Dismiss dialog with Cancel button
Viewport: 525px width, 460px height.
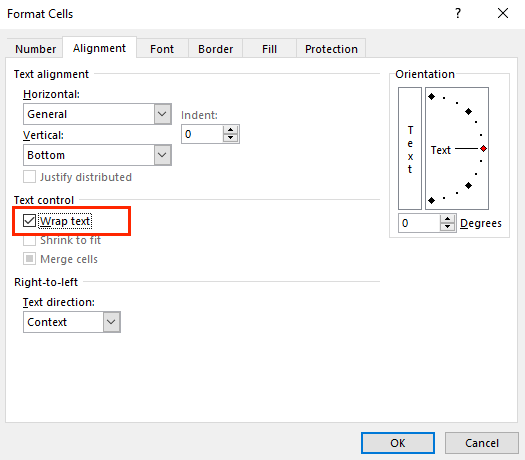pyautogui.click(x=482, y=443)
